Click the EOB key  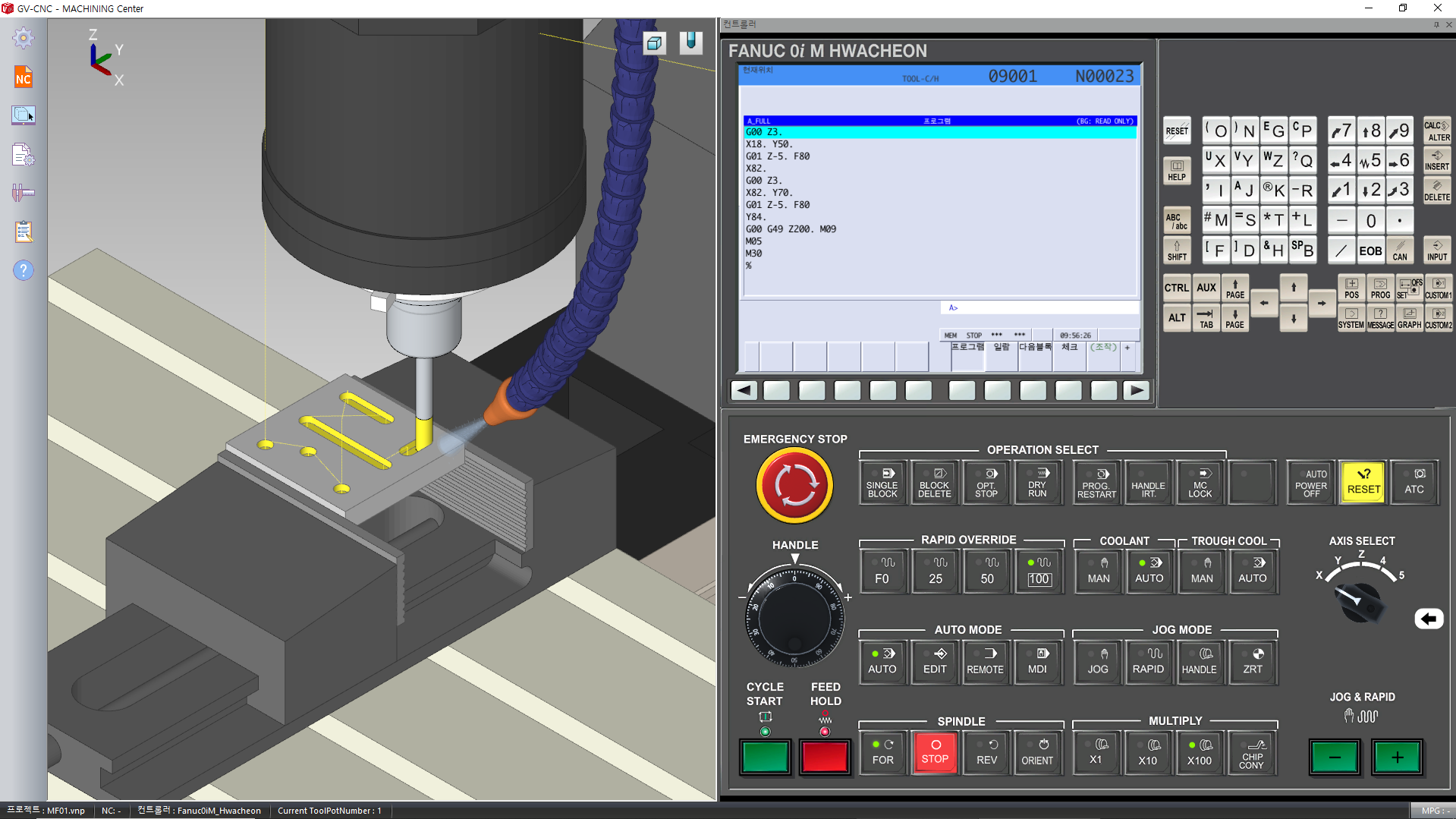tap(1370, 250)
